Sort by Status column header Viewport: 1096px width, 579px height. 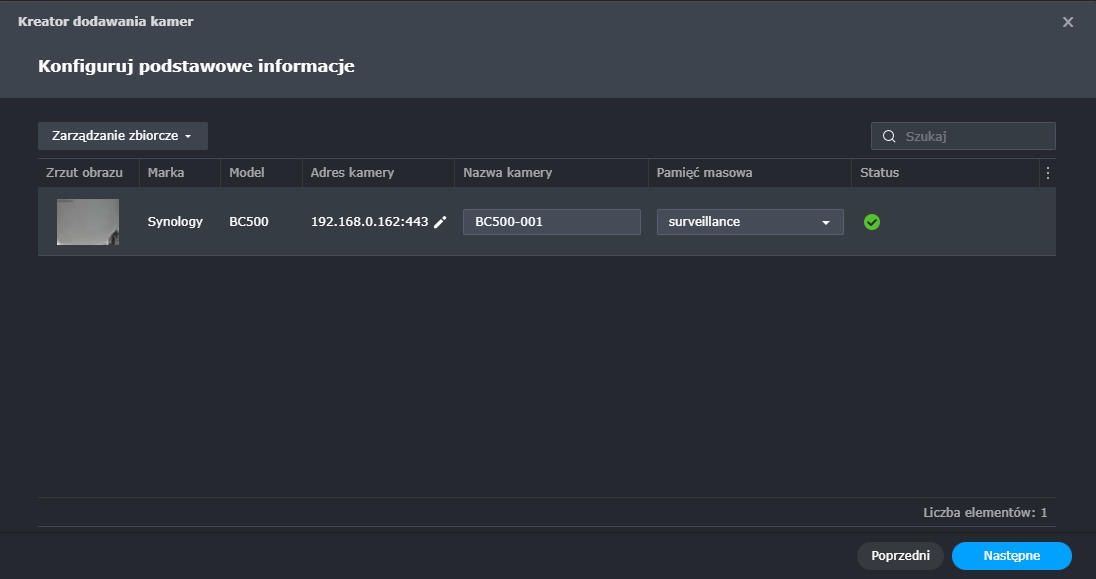[x=945, y=173]
